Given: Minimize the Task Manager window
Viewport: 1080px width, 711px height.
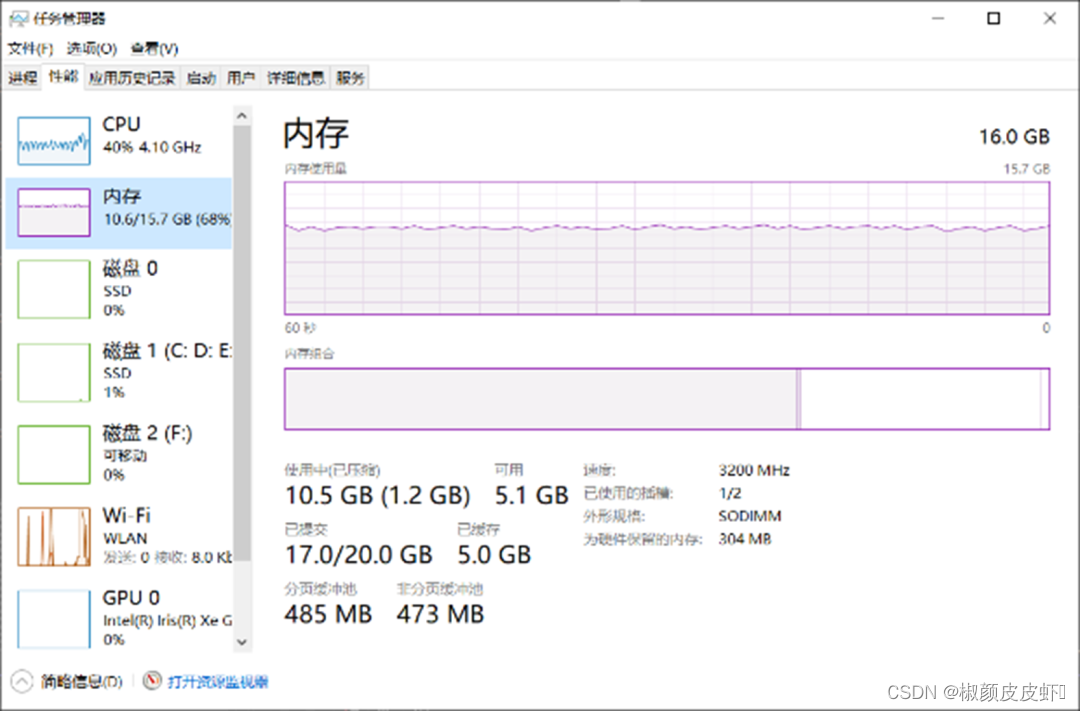Looking at the screenshot, I should point(938,19).
